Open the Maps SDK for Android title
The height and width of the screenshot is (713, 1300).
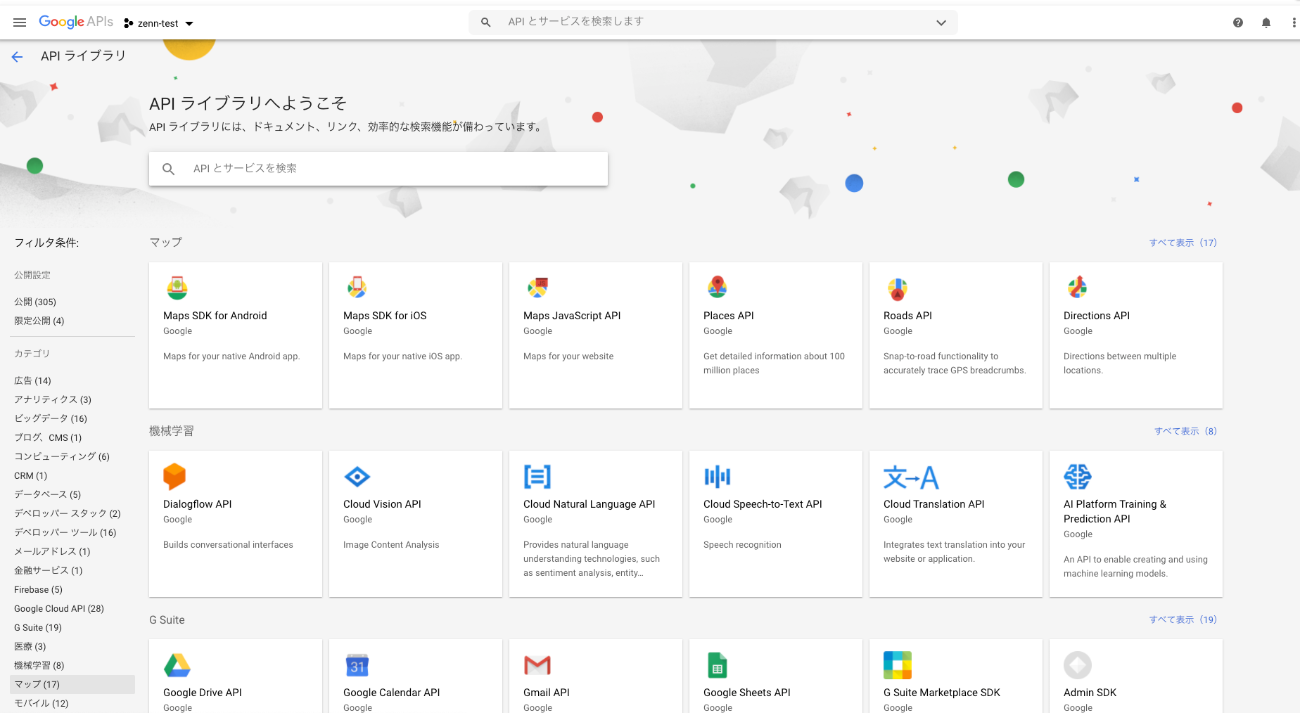(x=215, y=316)
